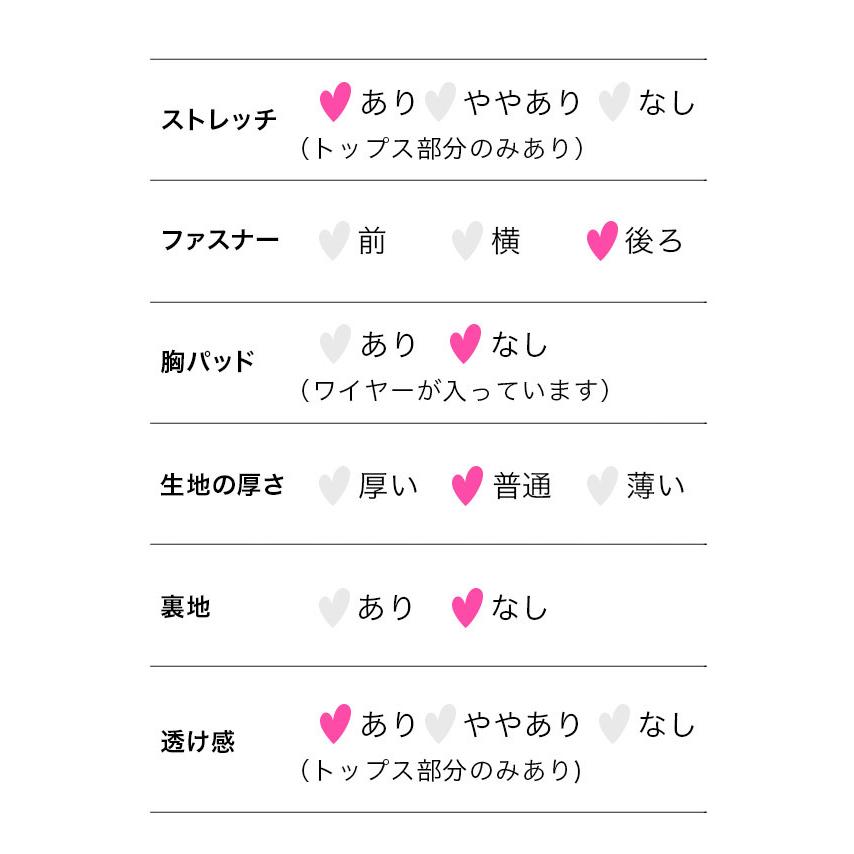Choose the pink heart for 普通 fabric thickness
The height and width of the screenshot is (854, 854).
(x=467, y=486)
